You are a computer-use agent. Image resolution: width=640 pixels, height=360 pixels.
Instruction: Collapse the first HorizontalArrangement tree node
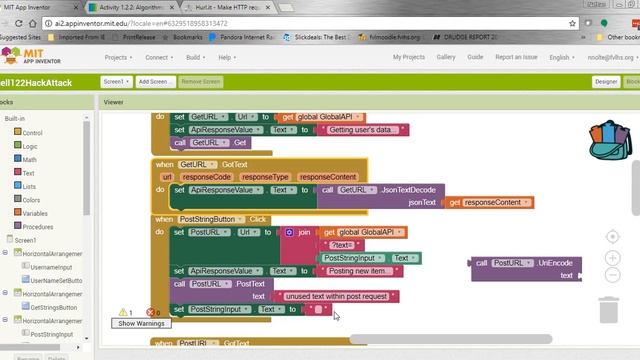coord(5,253)
